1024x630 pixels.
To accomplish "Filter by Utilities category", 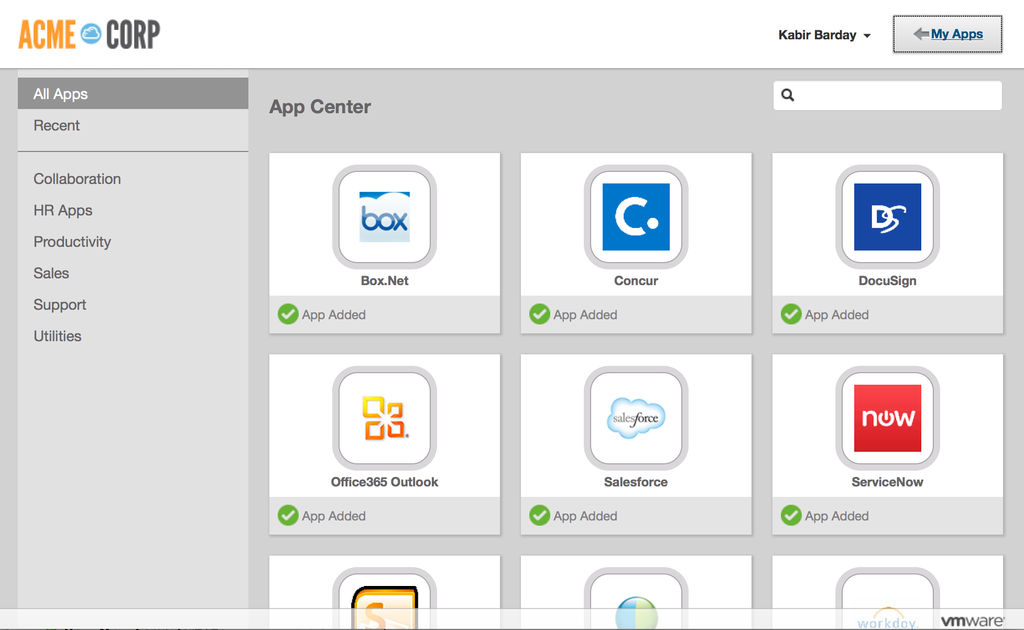I will coord(57,336).
